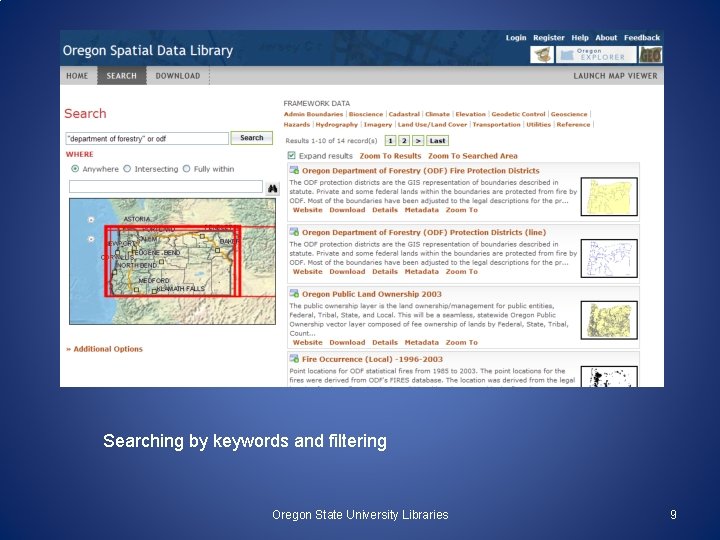This screenshot has width=720, height=540.
Task: Open the Login link
Action: tap(516, 38)
